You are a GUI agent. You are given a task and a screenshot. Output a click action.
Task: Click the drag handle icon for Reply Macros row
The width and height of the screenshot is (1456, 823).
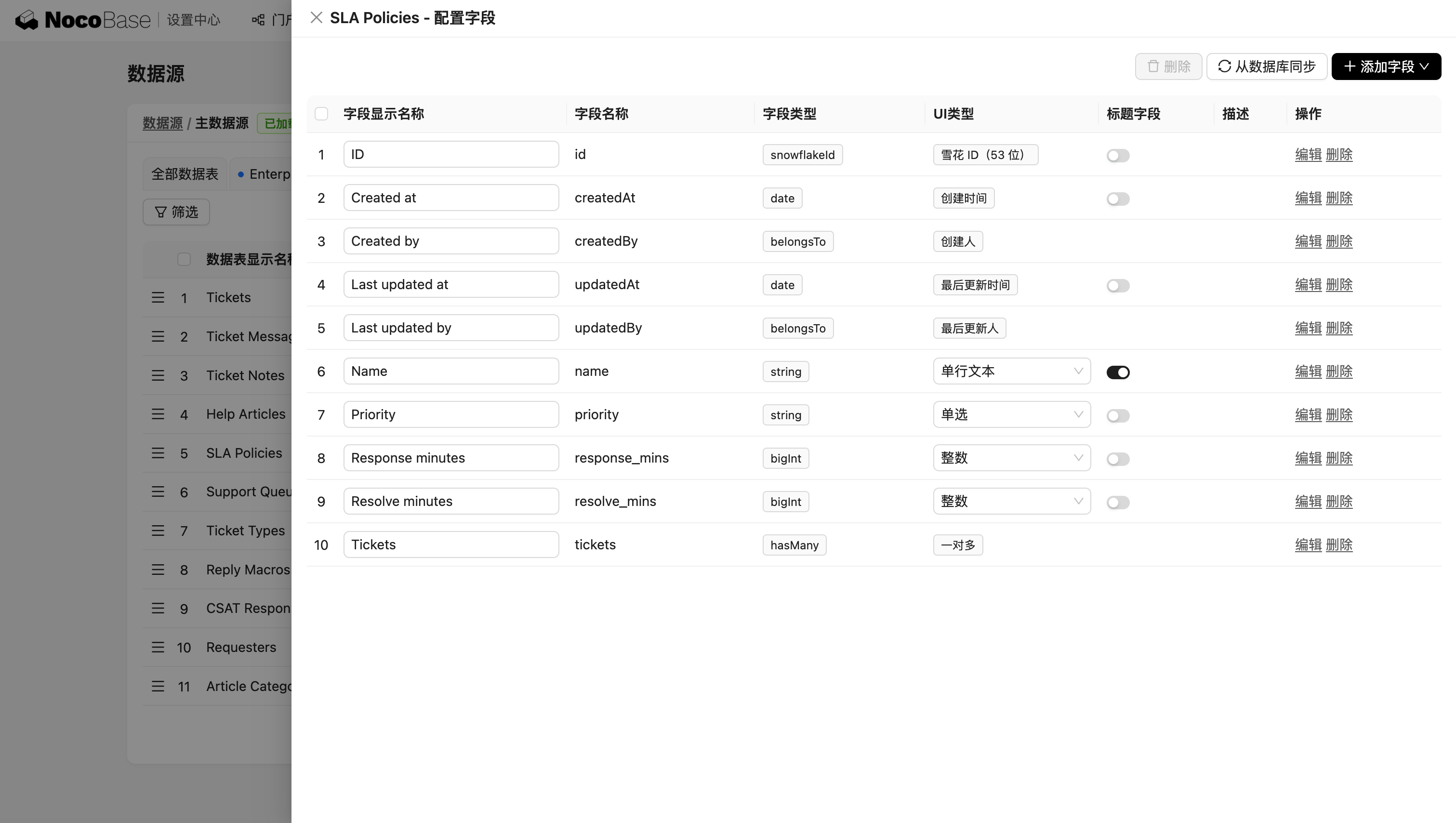pyautogui.click(x=158, y=570)
